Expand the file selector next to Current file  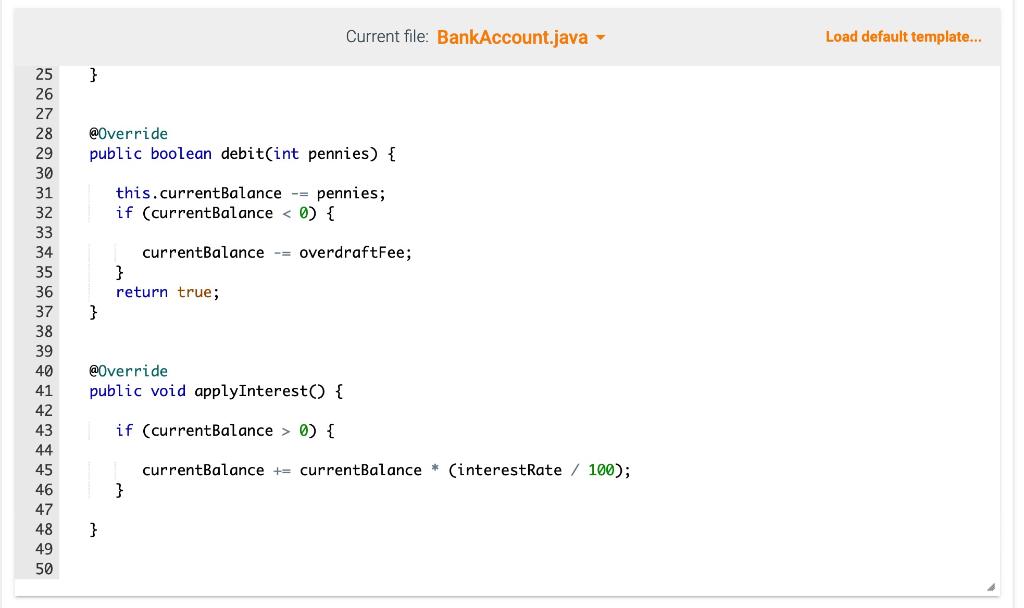(520, 36)
